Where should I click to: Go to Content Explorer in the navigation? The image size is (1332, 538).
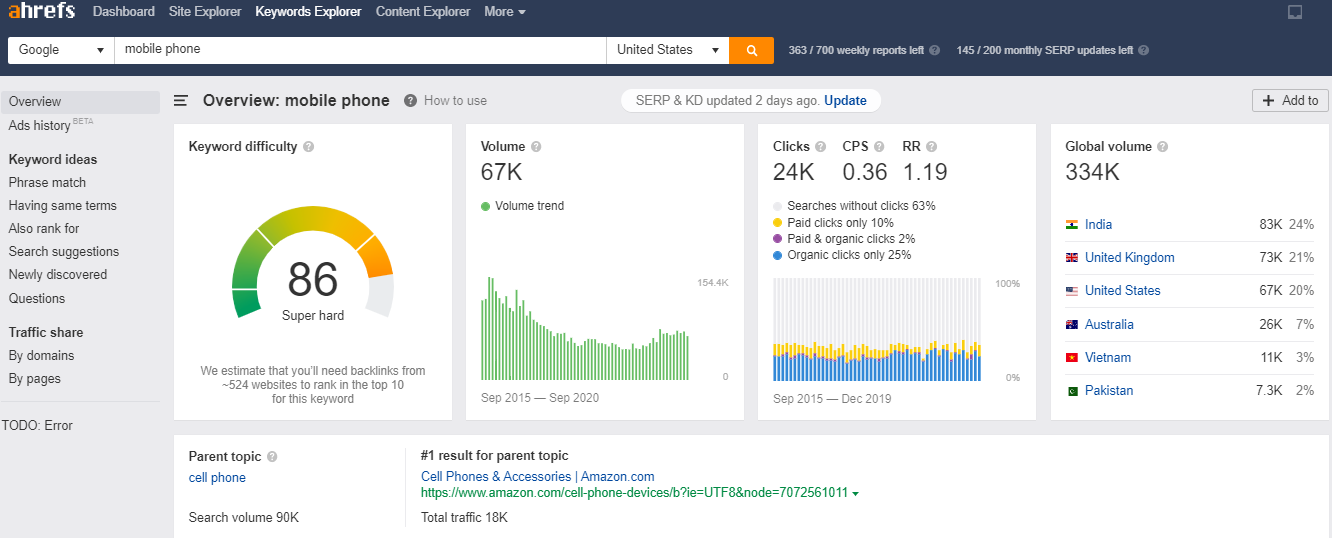[x=423, y=12]
